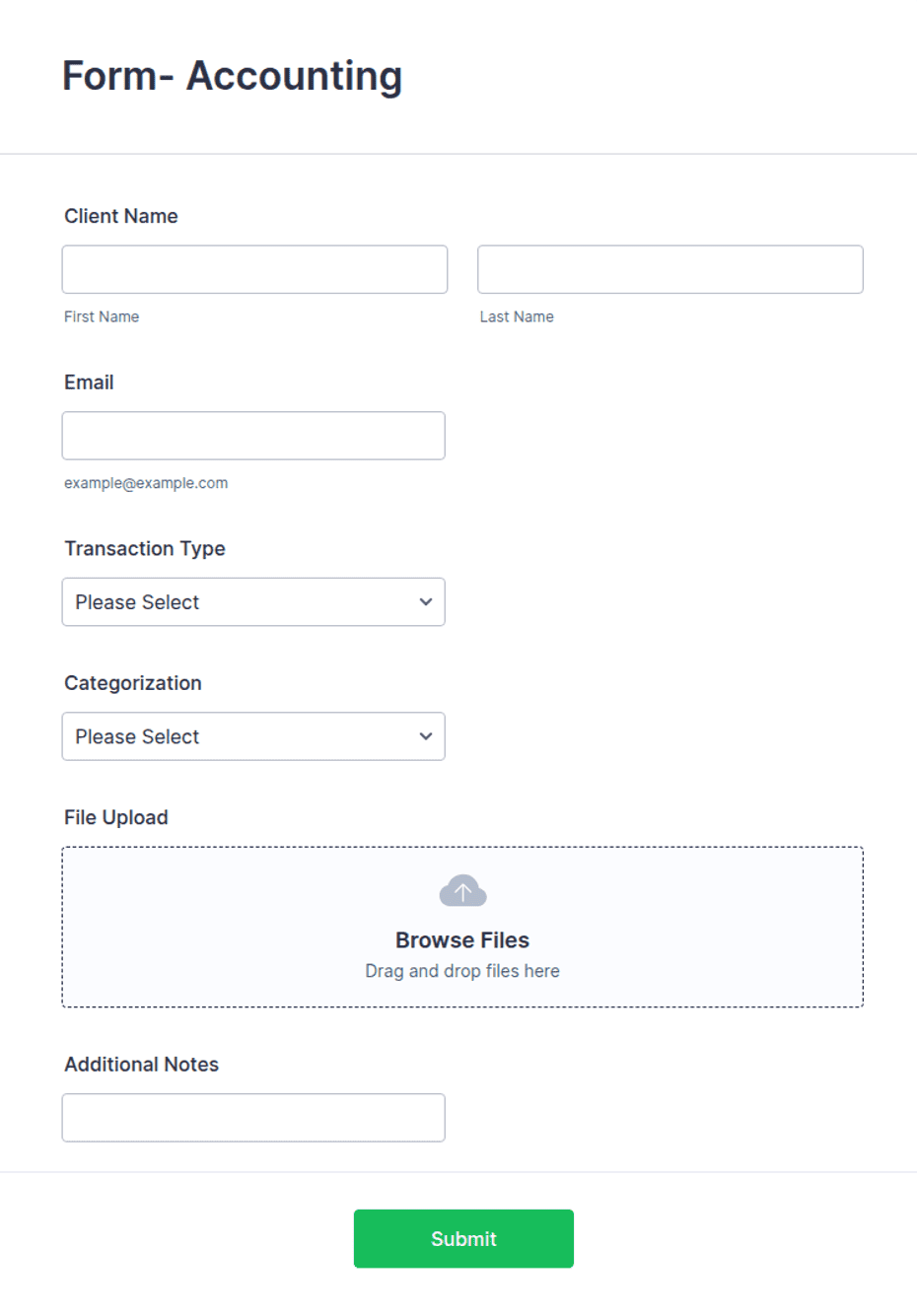The height and width of the screenshot is (1316, 917).
Task: Click the Categorization label
Action: [x=133, y=683]
